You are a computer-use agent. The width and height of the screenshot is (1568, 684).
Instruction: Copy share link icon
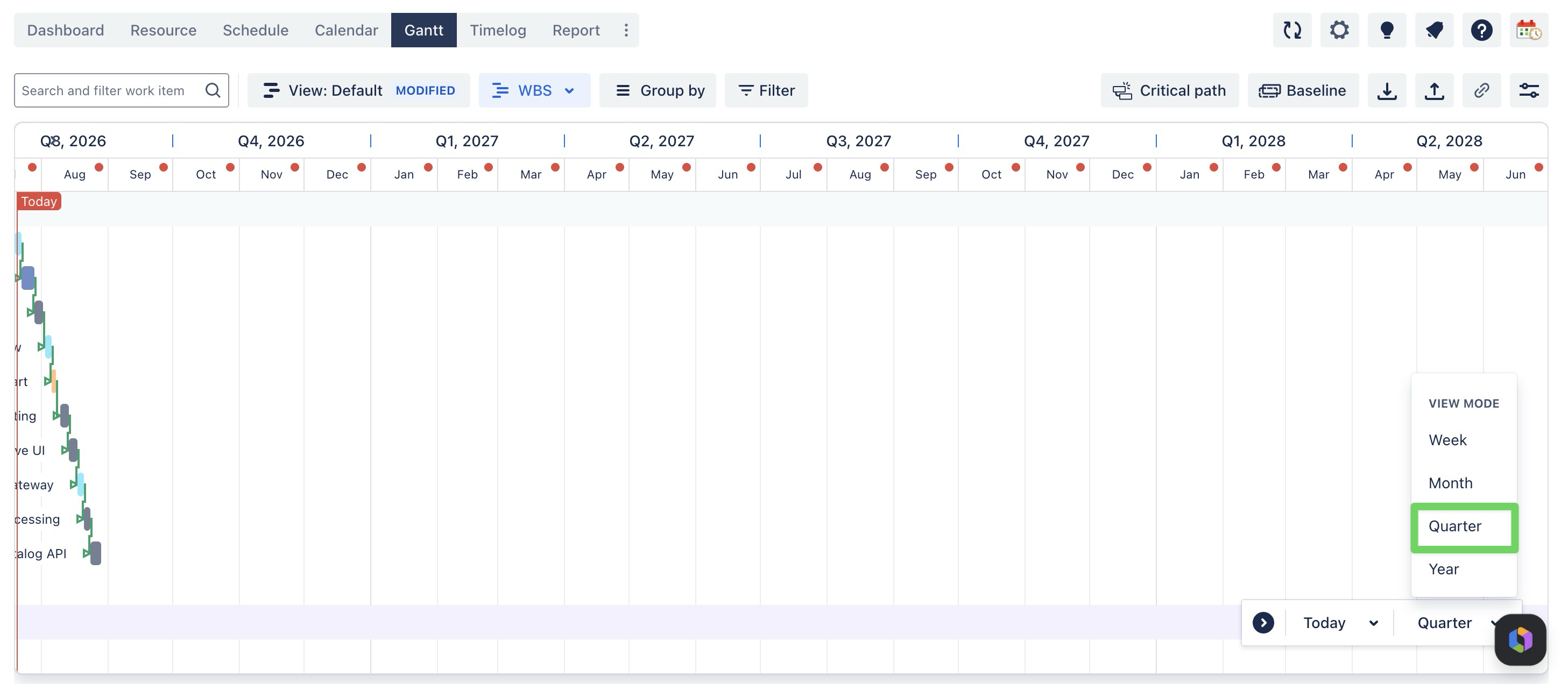point(1481,91)
